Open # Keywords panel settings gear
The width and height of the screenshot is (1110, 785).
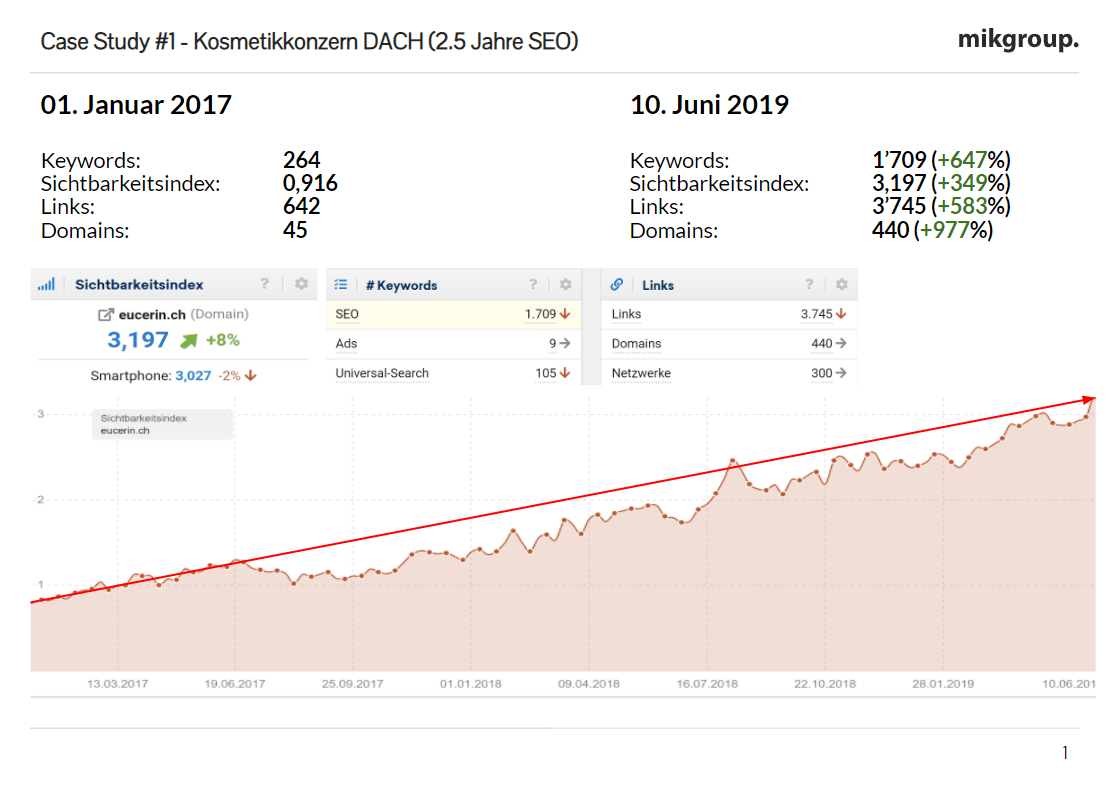(566, 285)
